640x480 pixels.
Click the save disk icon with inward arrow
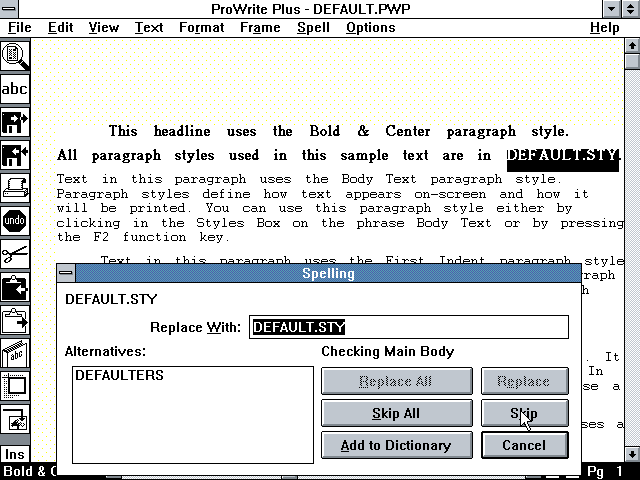point(15,155)
